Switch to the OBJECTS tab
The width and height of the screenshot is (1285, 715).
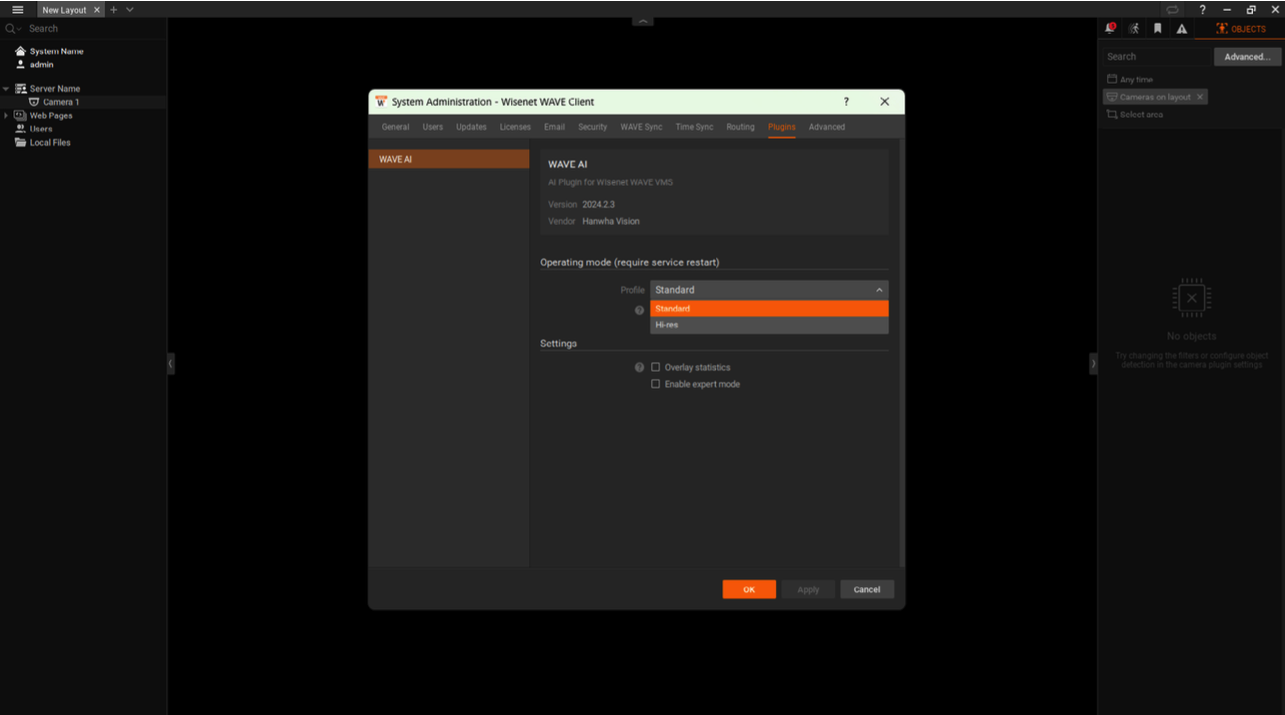1241,28
